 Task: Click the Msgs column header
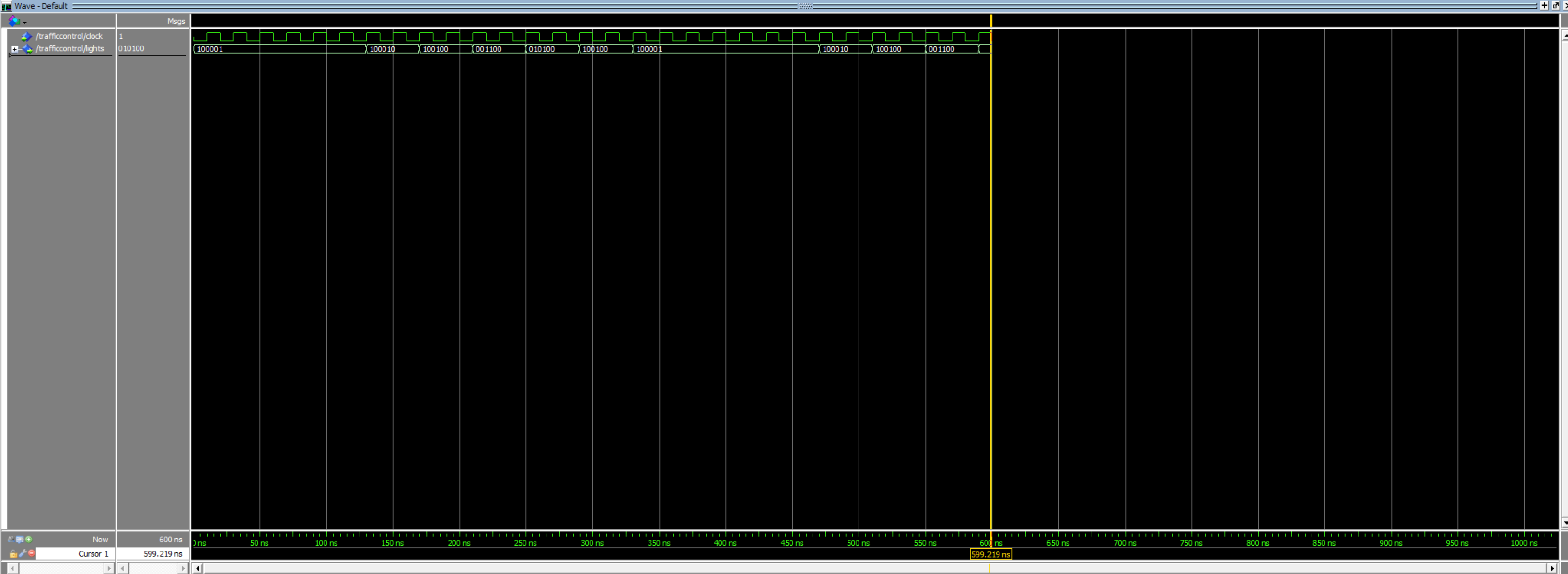tap(176, 21)
